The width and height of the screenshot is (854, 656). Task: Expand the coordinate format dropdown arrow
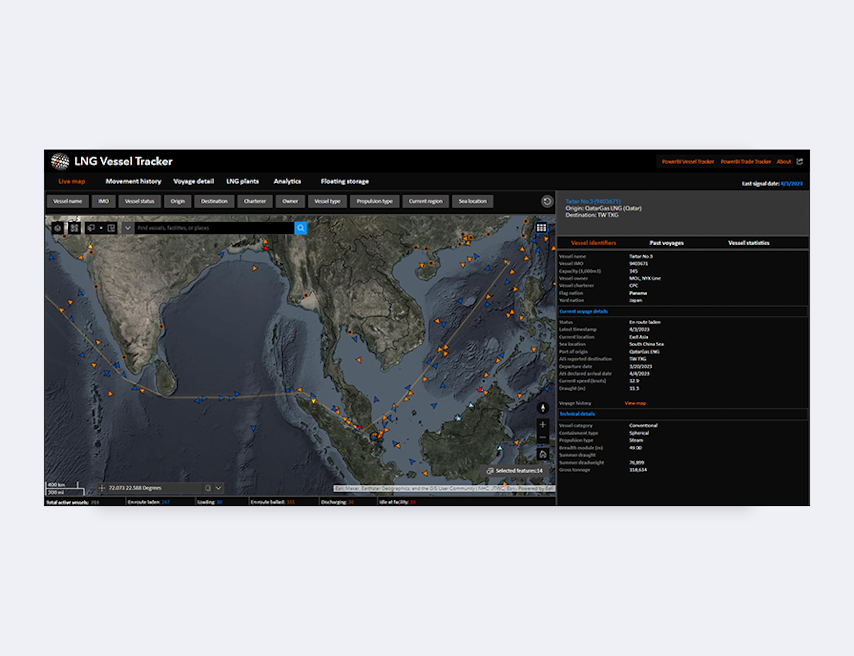pos(218,488)
